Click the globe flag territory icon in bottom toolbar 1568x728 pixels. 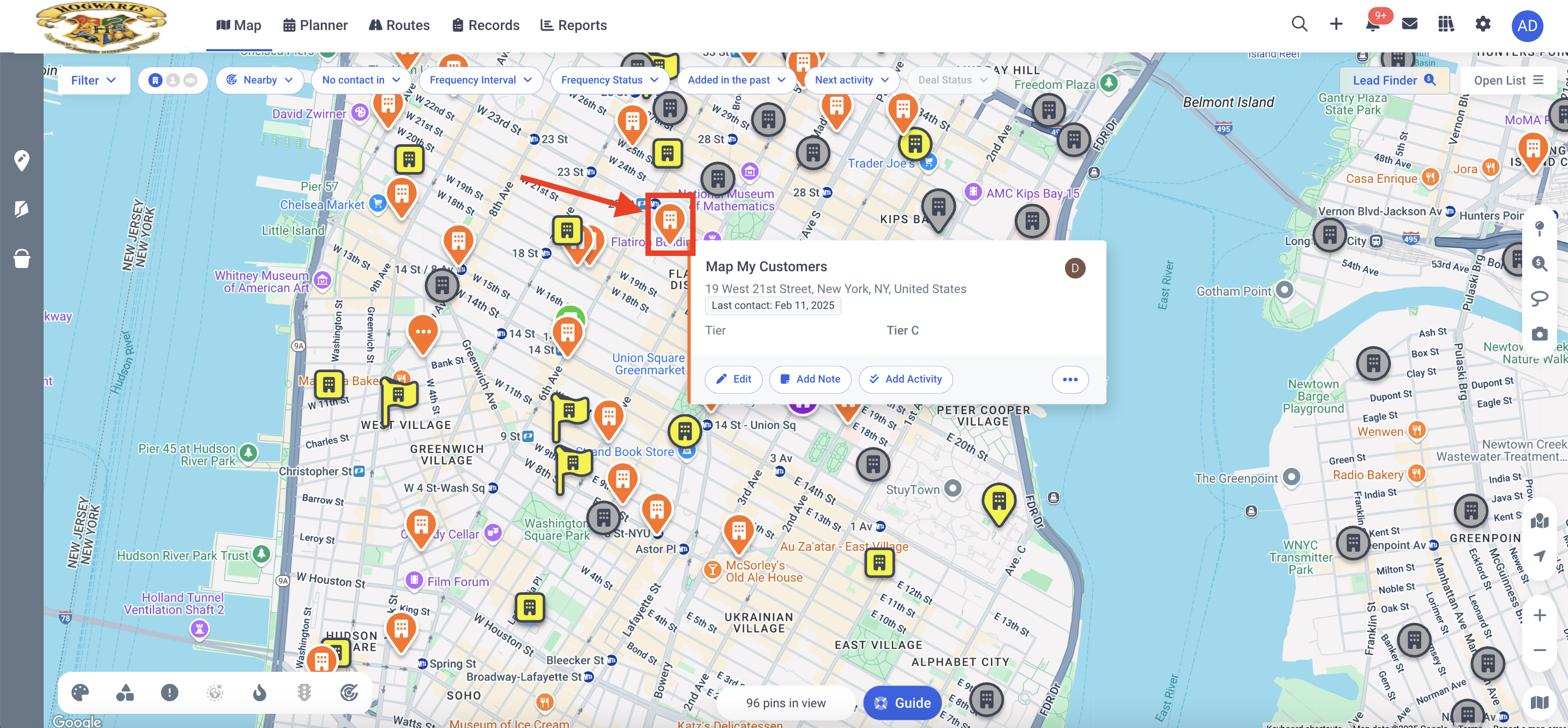(215, 692)
